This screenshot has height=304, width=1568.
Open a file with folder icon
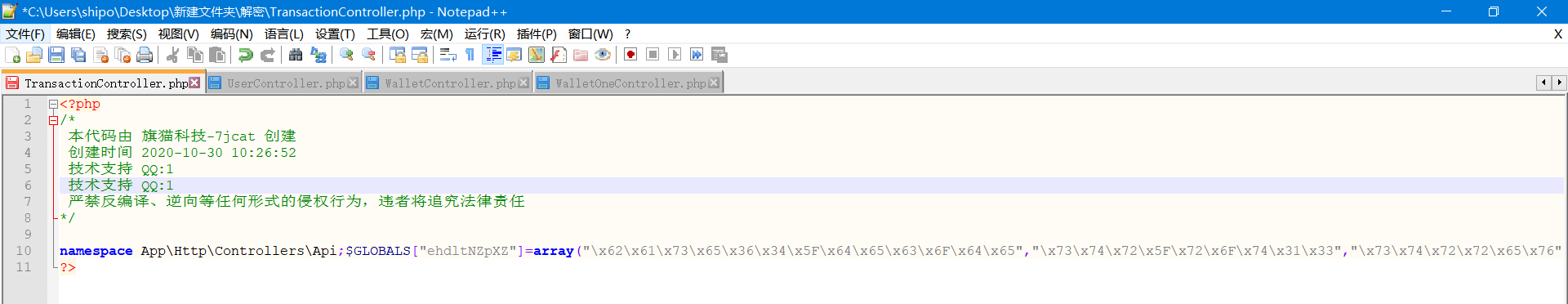coord(34,55)
